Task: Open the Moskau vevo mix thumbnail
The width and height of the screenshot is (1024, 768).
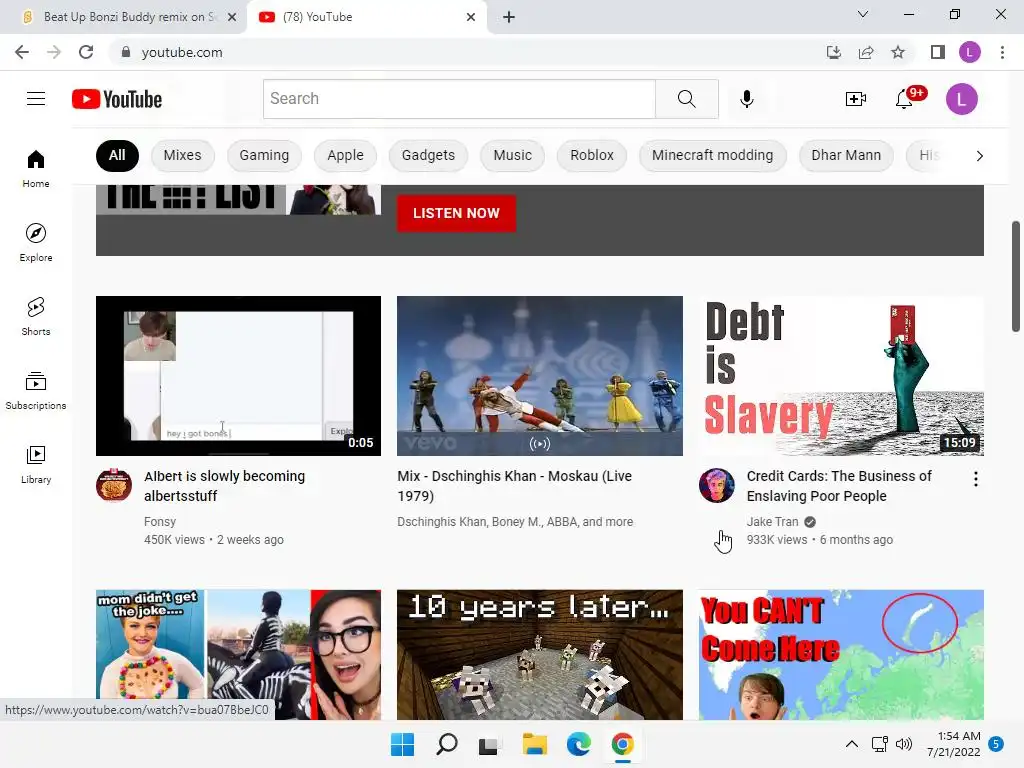Action: pos(539,376)
